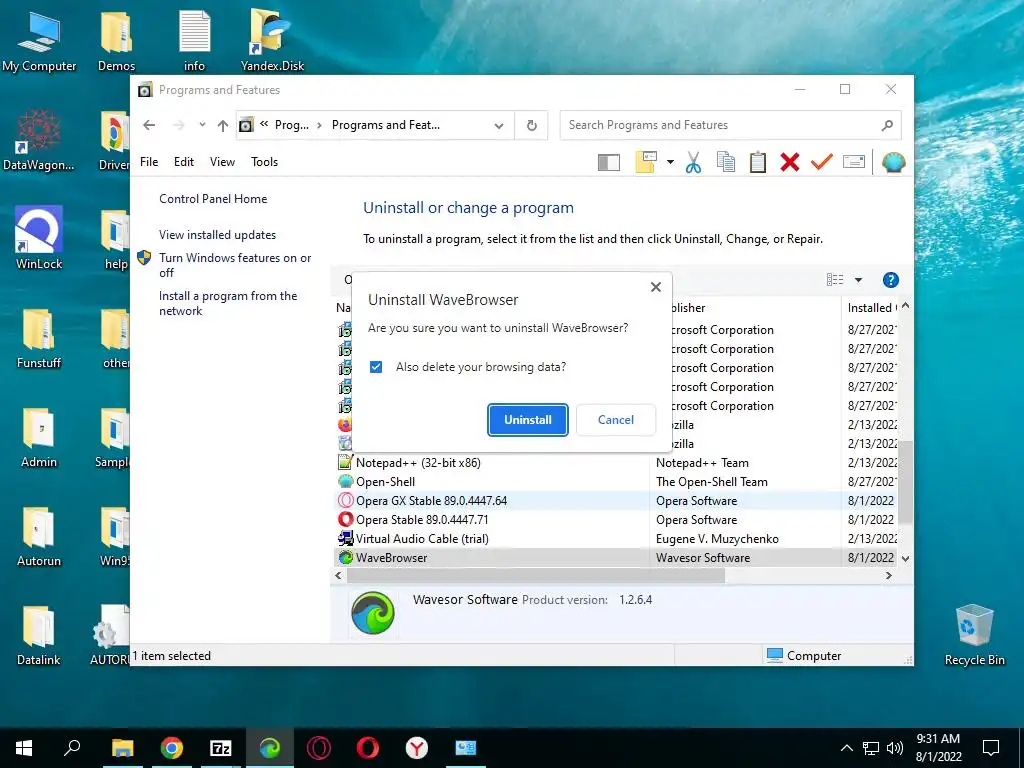Click the orange checkmark Properties icon
Viewport: 1024px width, 768px height.
coord(822,161)
